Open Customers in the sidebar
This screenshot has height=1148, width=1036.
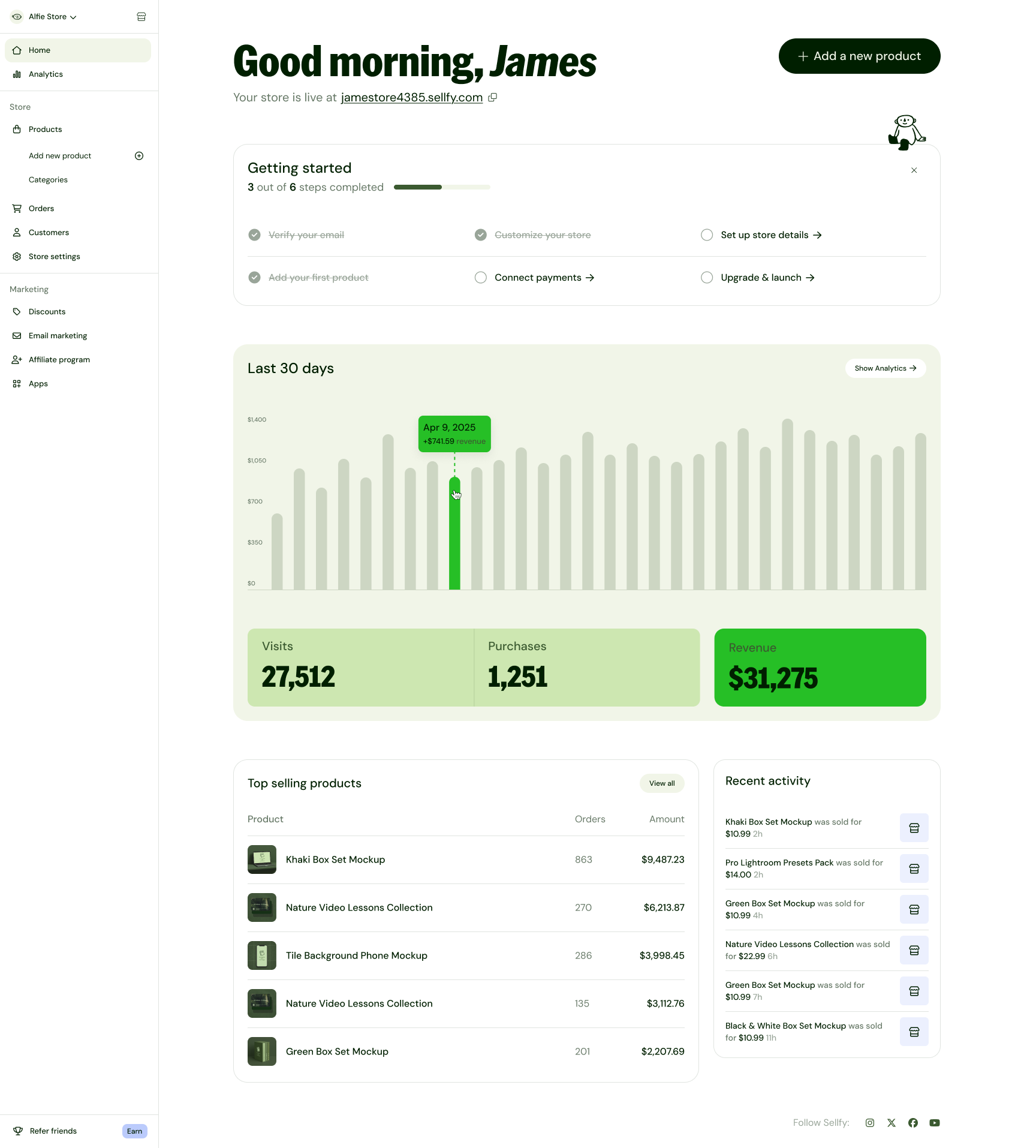pyautogui.click(x=49, y=232)
